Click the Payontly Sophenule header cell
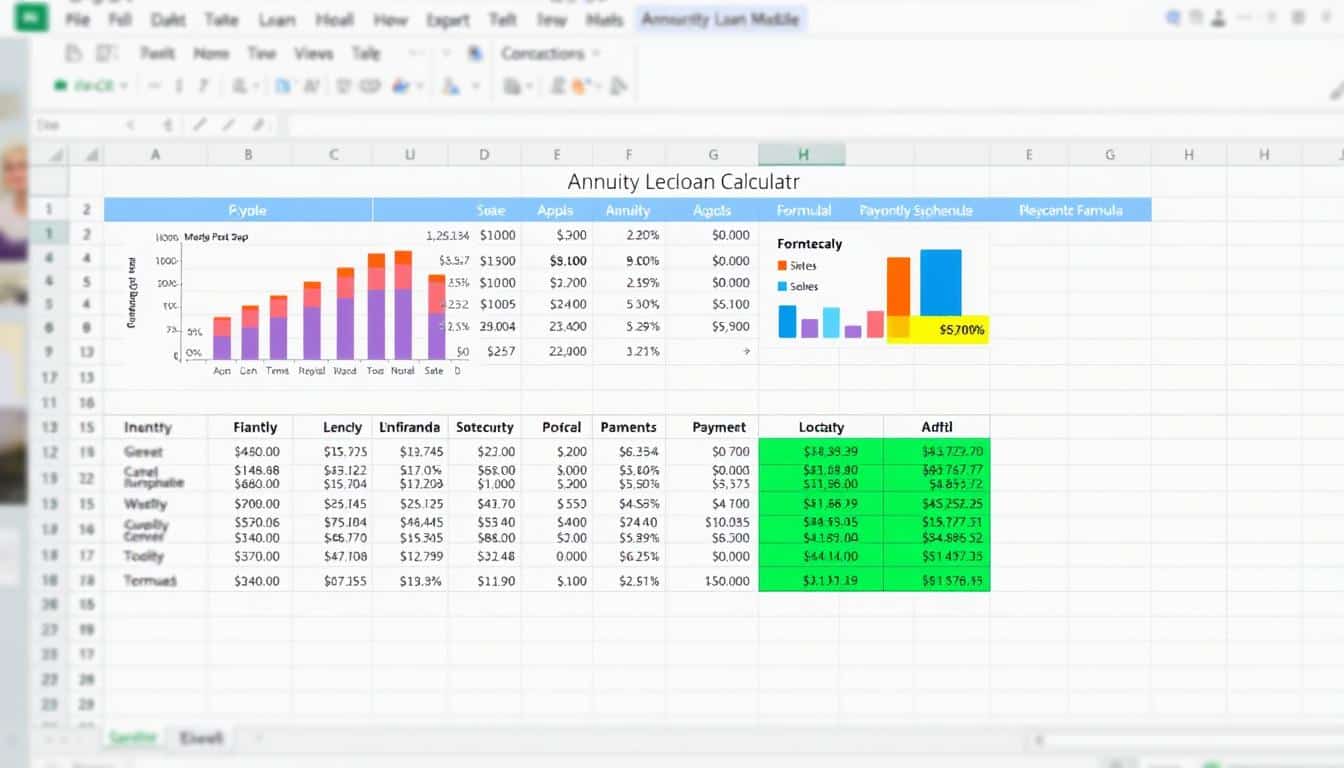Viewport: 1344px width, 768px height. pyautogui.click(x=915, y=210)
